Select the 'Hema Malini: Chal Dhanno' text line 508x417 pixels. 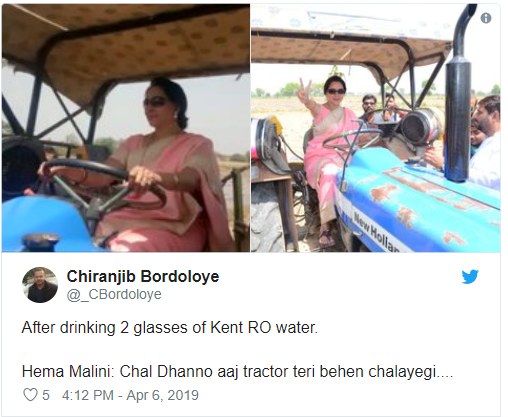pyautogui.click(x=237, y=372)
